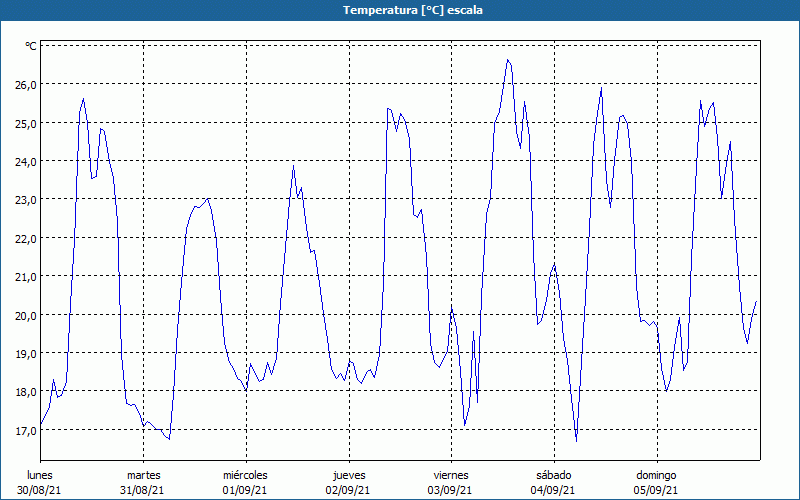Click the 22,0 y-axis label
Screen dimensions: 800x500
(x=26, y=239)
